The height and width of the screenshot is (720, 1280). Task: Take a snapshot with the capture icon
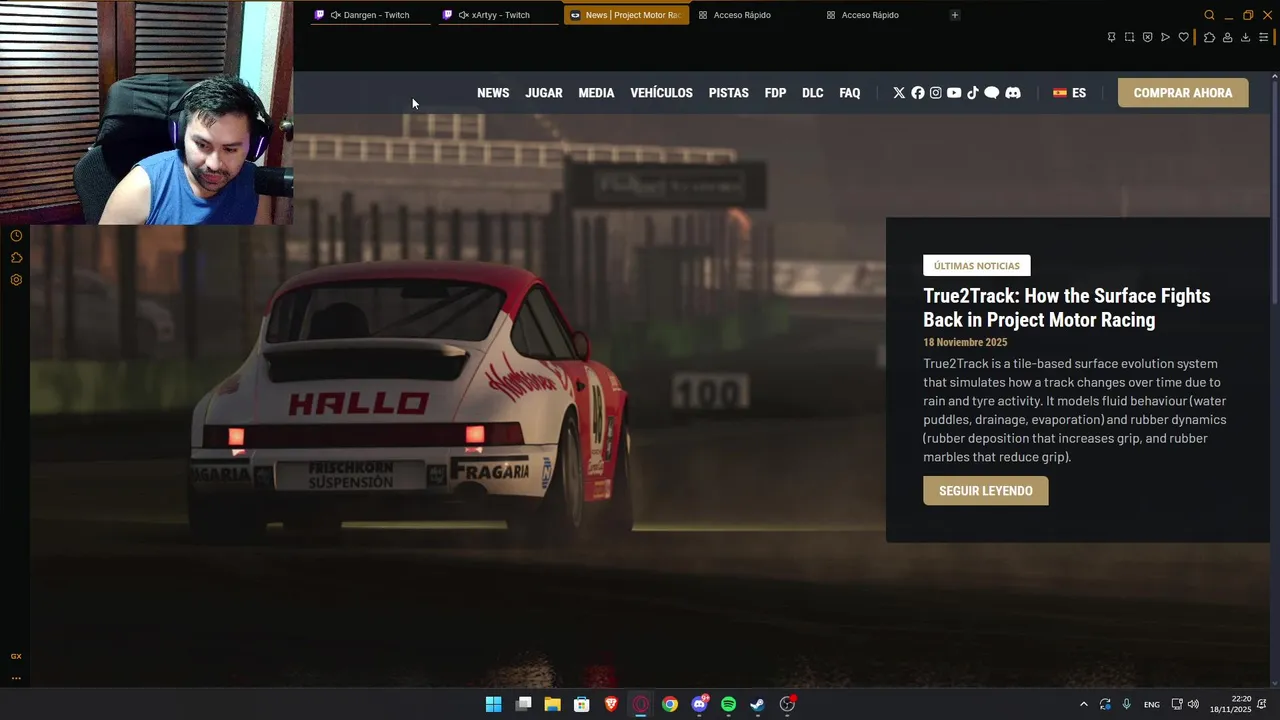[x=1129, y=37]
